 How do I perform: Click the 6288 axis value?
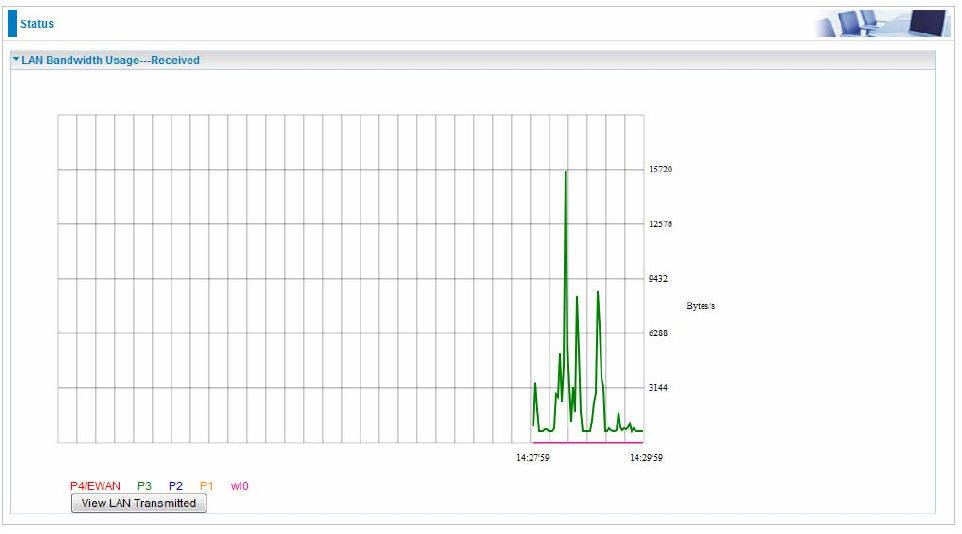coord(658,333)
